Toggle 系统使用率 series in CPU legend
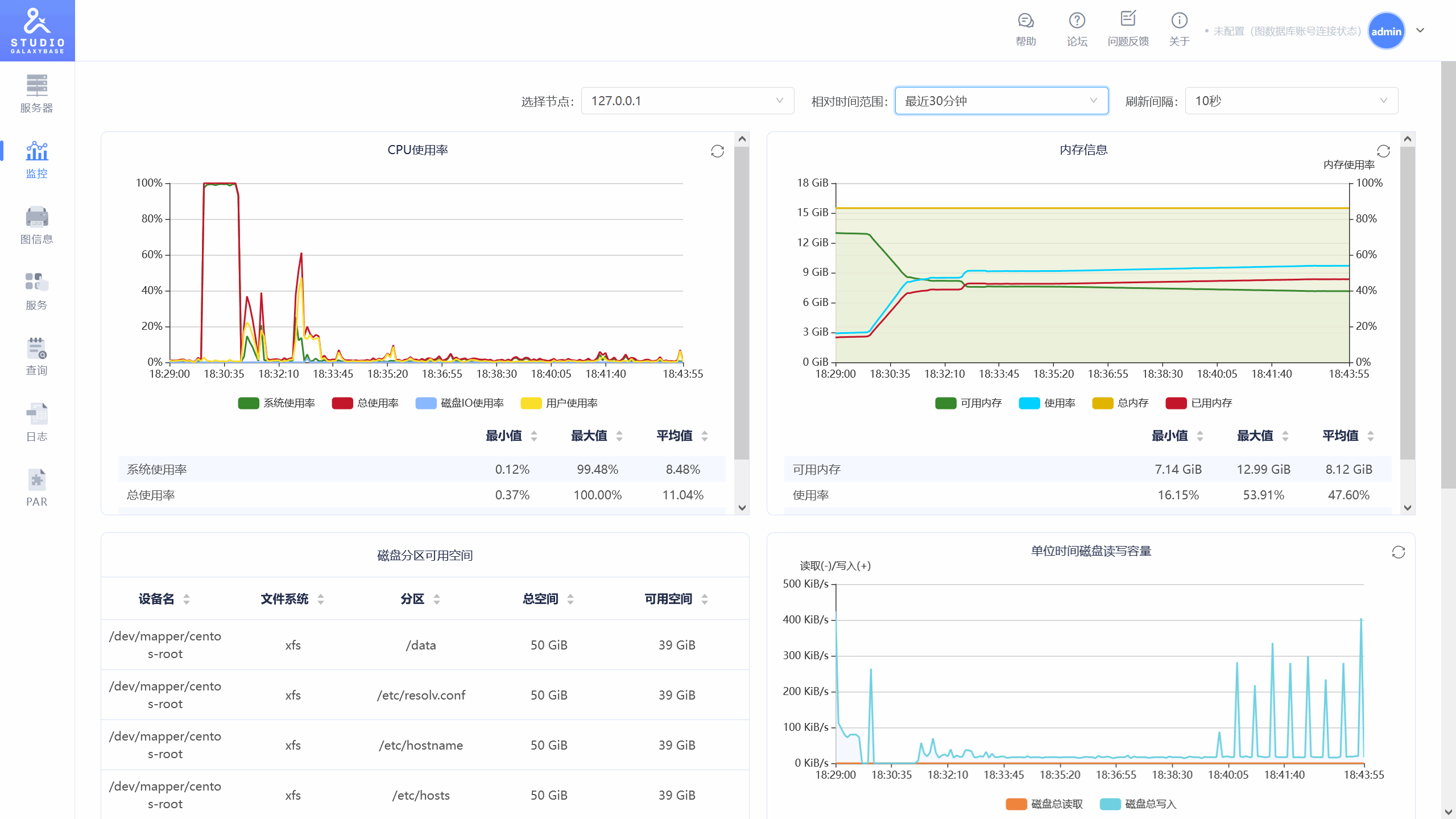 (276, 403)
